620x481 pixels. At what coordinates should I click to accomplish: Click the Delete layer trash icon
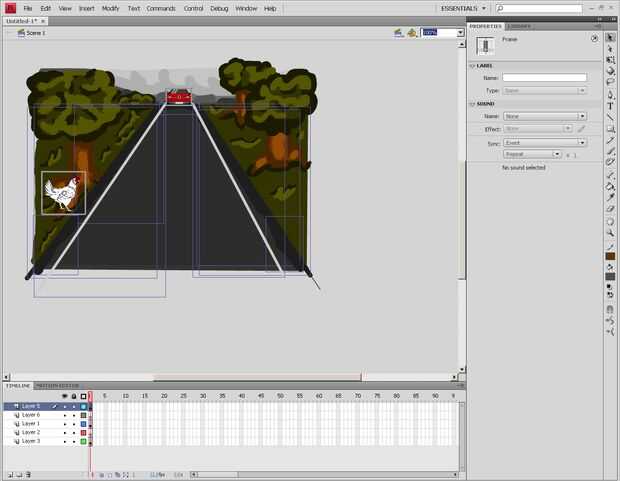[28, 474]
